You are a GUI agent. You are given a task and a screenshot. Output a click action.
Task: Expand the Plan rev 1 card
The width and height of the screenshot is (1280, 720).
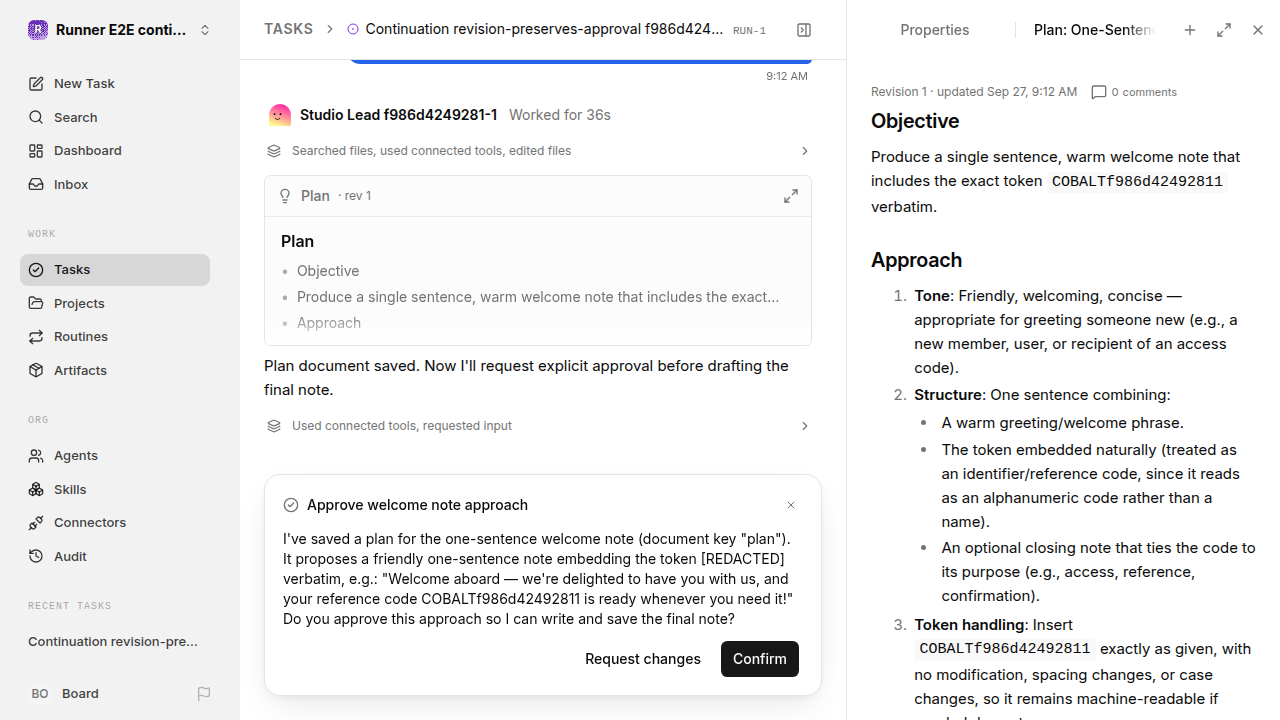[791, 196]
